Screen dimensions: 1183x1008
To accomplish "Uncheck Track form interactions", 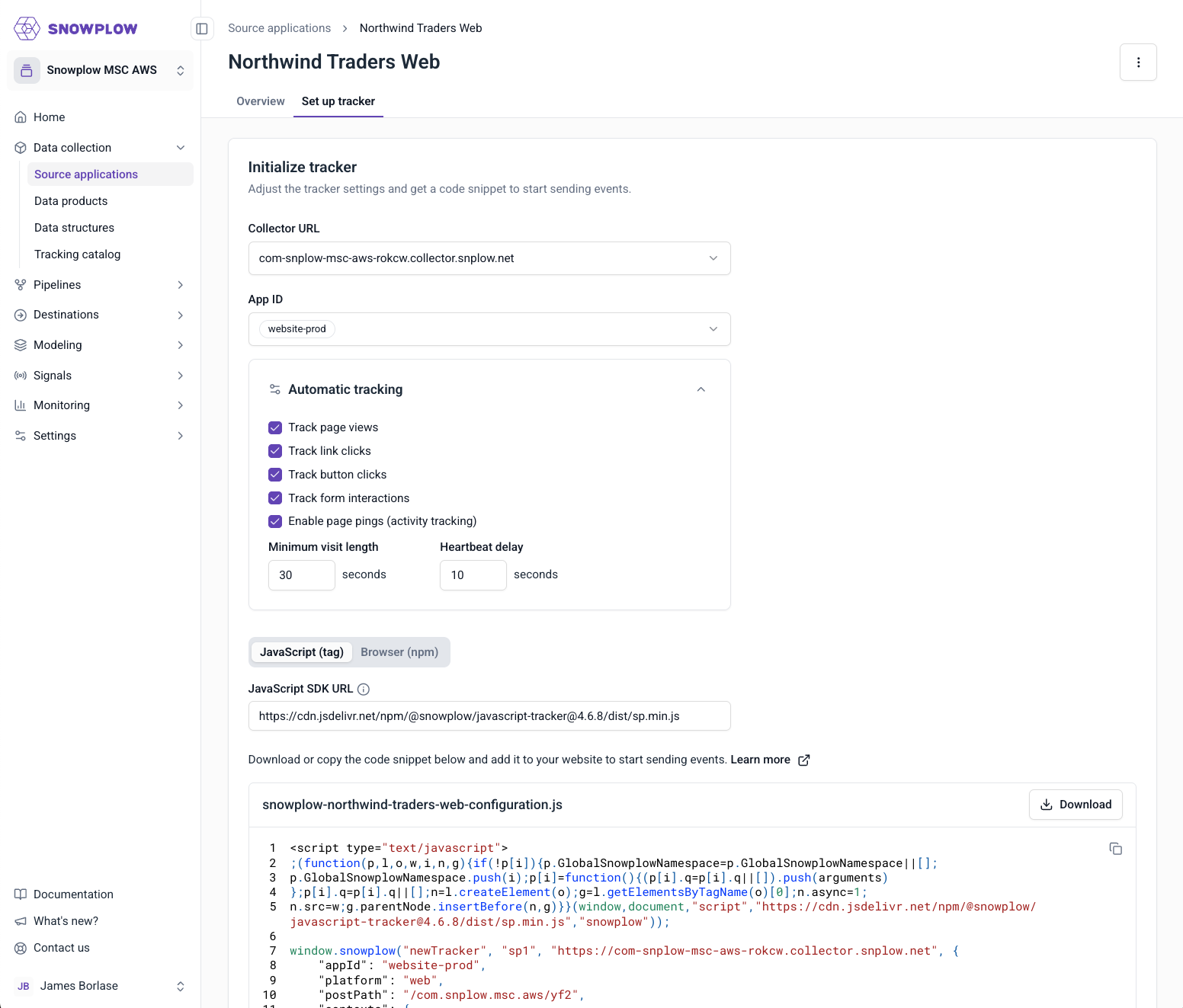I will click(x=275, y=498).
